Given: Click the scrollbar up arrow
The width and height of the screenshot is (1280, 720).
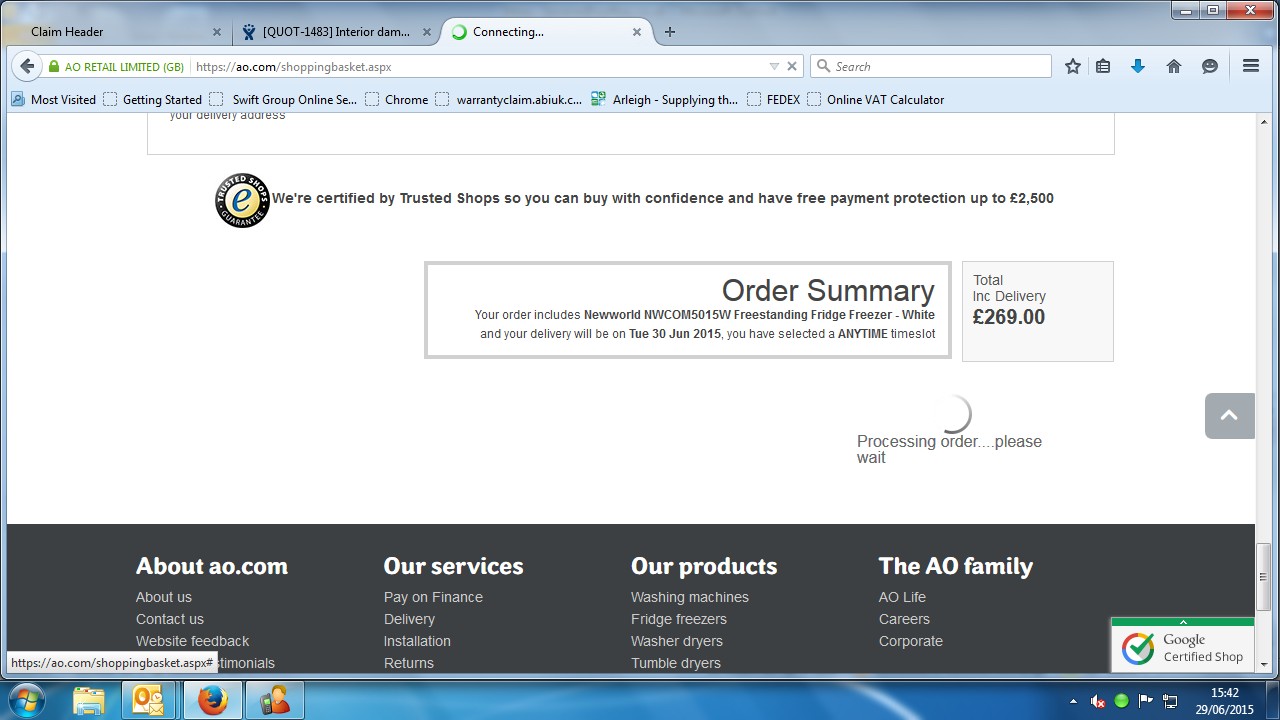Looking at the screenshot, I should coord(1264,122).
